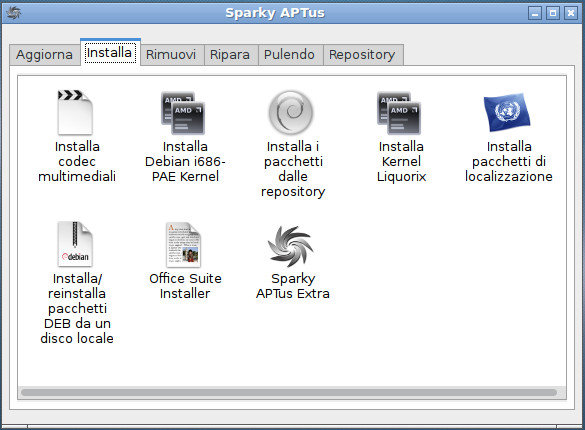The image size is (585, 430).
Task: Click the Debian swirl repository packages icon
Action: click(x=291, y=113)
